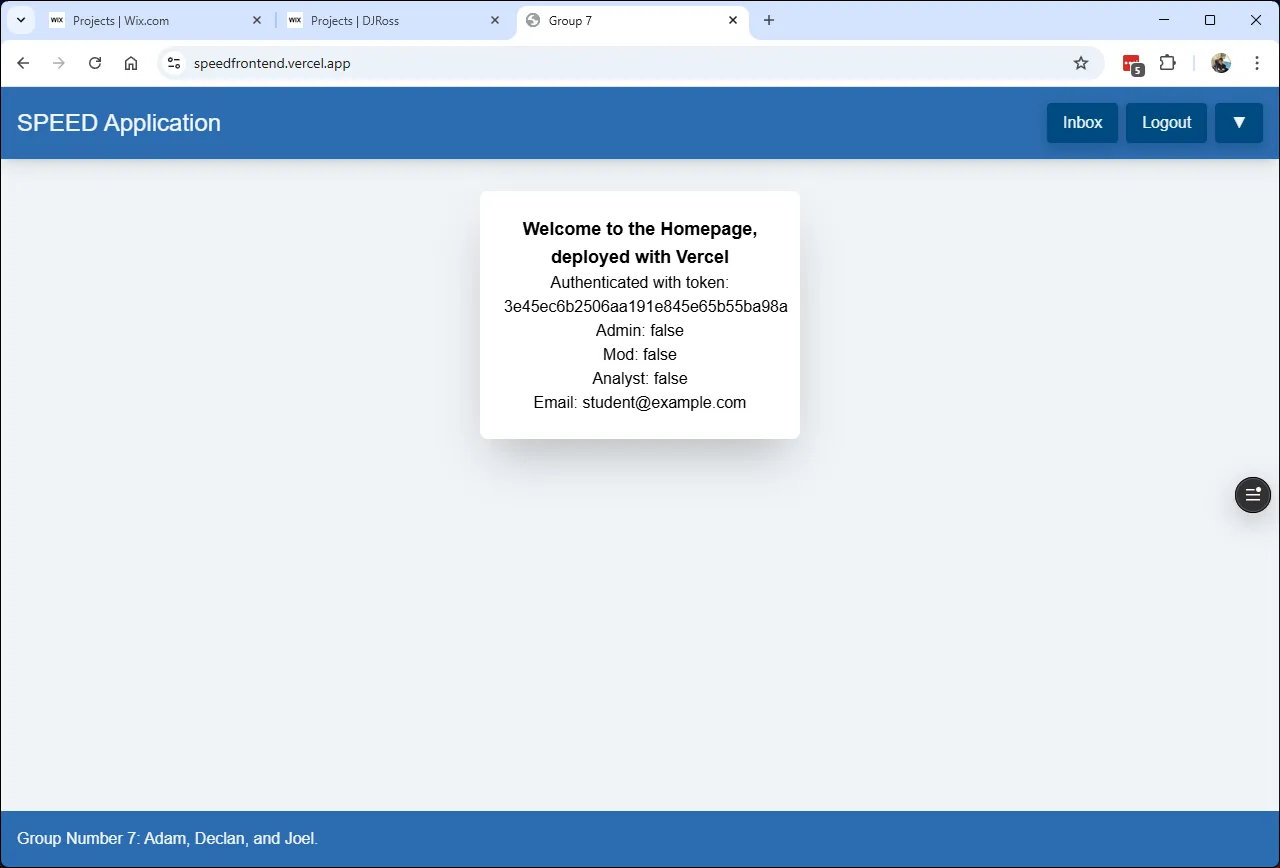Click the authentication token text
Viewport: 1280px width, 868px height.
(x=646, y=306)
